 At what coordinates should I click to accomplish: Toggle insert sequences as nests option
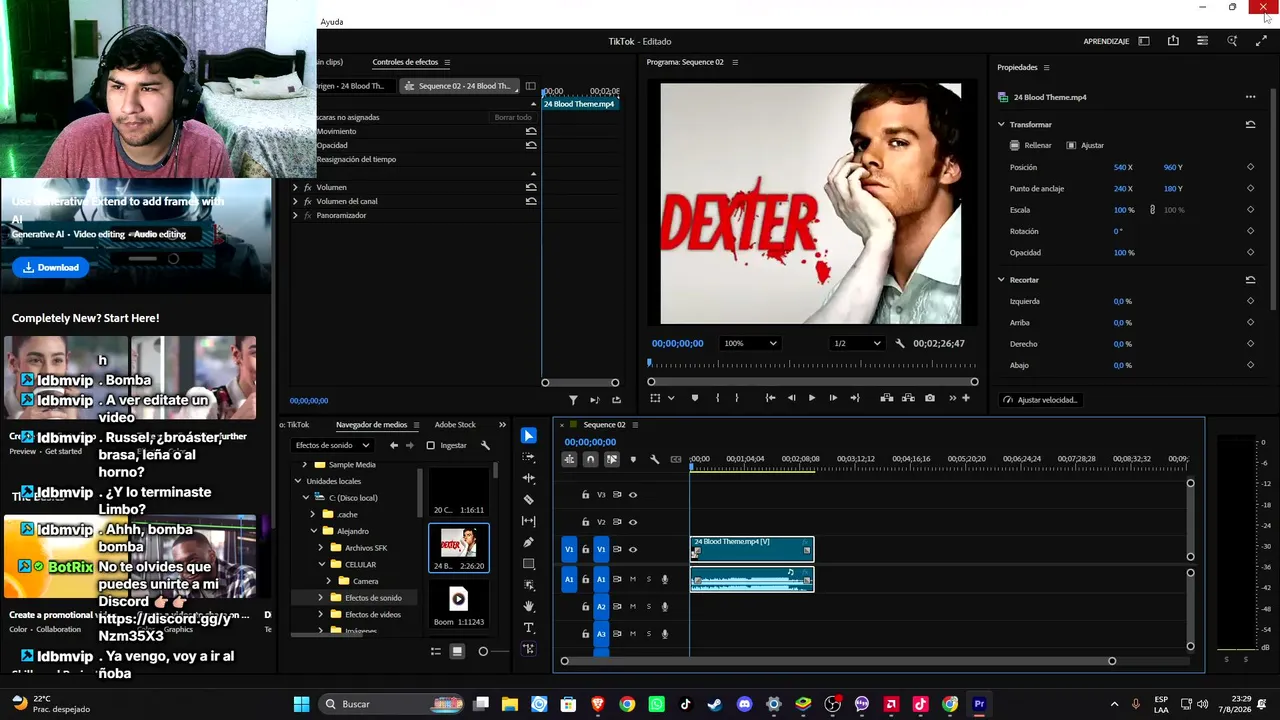(x=569, y=459)
